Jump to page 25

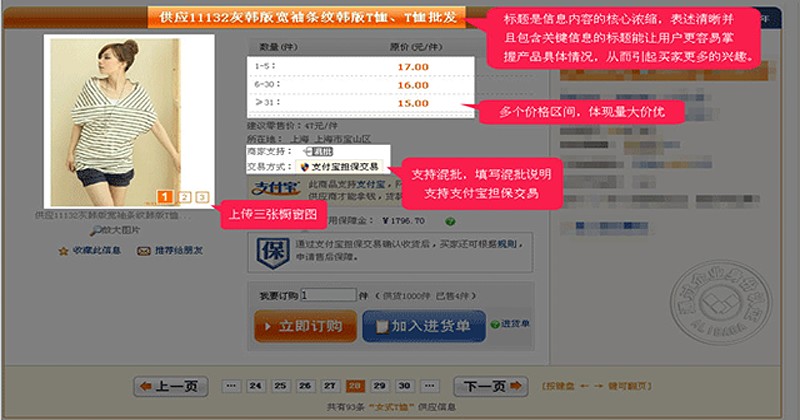coord(280,386)
